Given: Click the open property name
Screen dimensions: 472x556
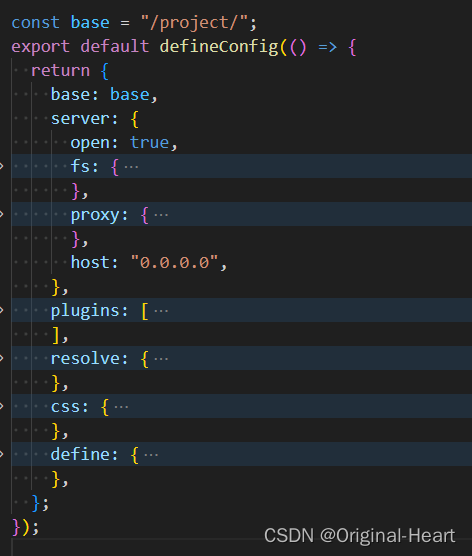Looking at the screenshot, I should click(x=90, y=143).
